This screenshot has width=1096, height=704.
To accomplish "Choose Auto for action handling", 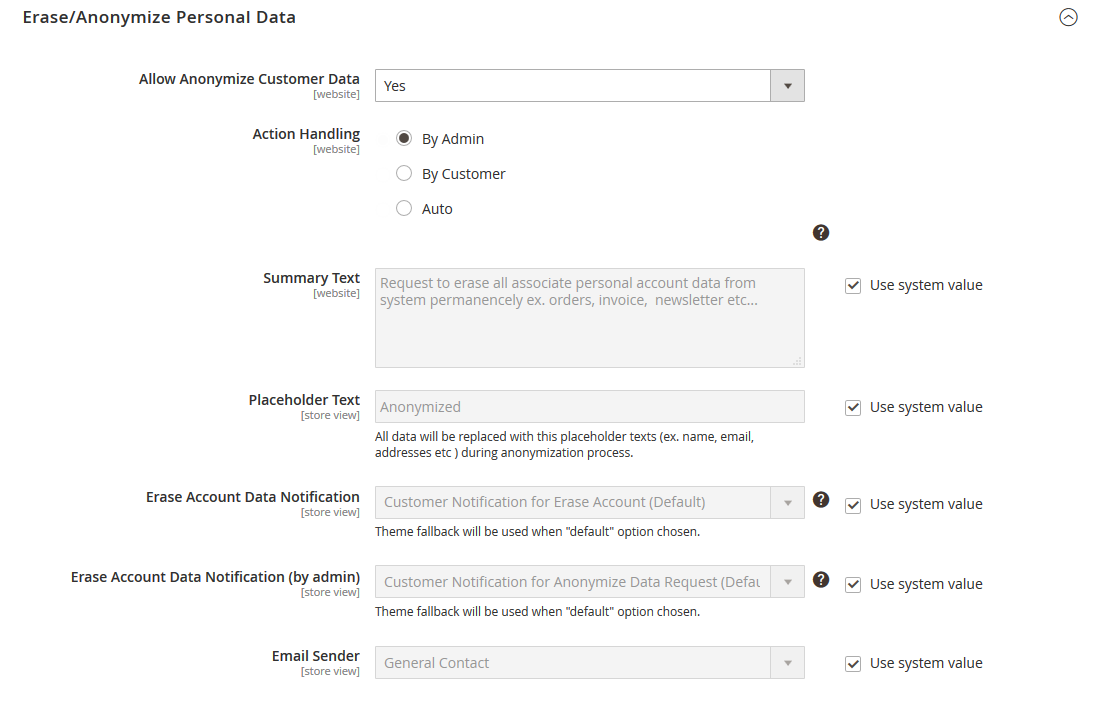I will pyautogui.click(x=404, y=209).
